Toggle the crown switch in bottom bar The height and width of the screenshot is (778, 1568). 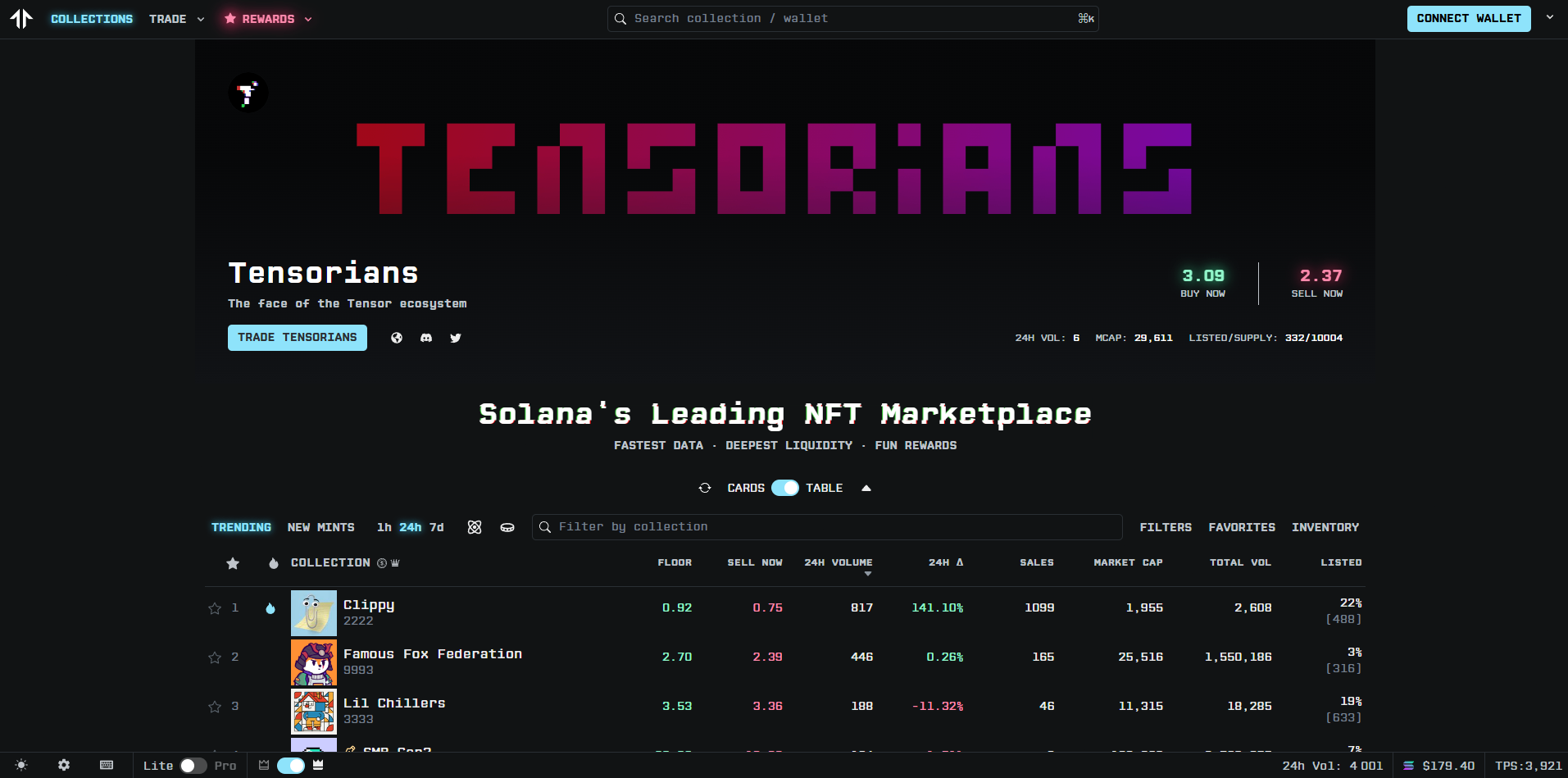point(291,766)
